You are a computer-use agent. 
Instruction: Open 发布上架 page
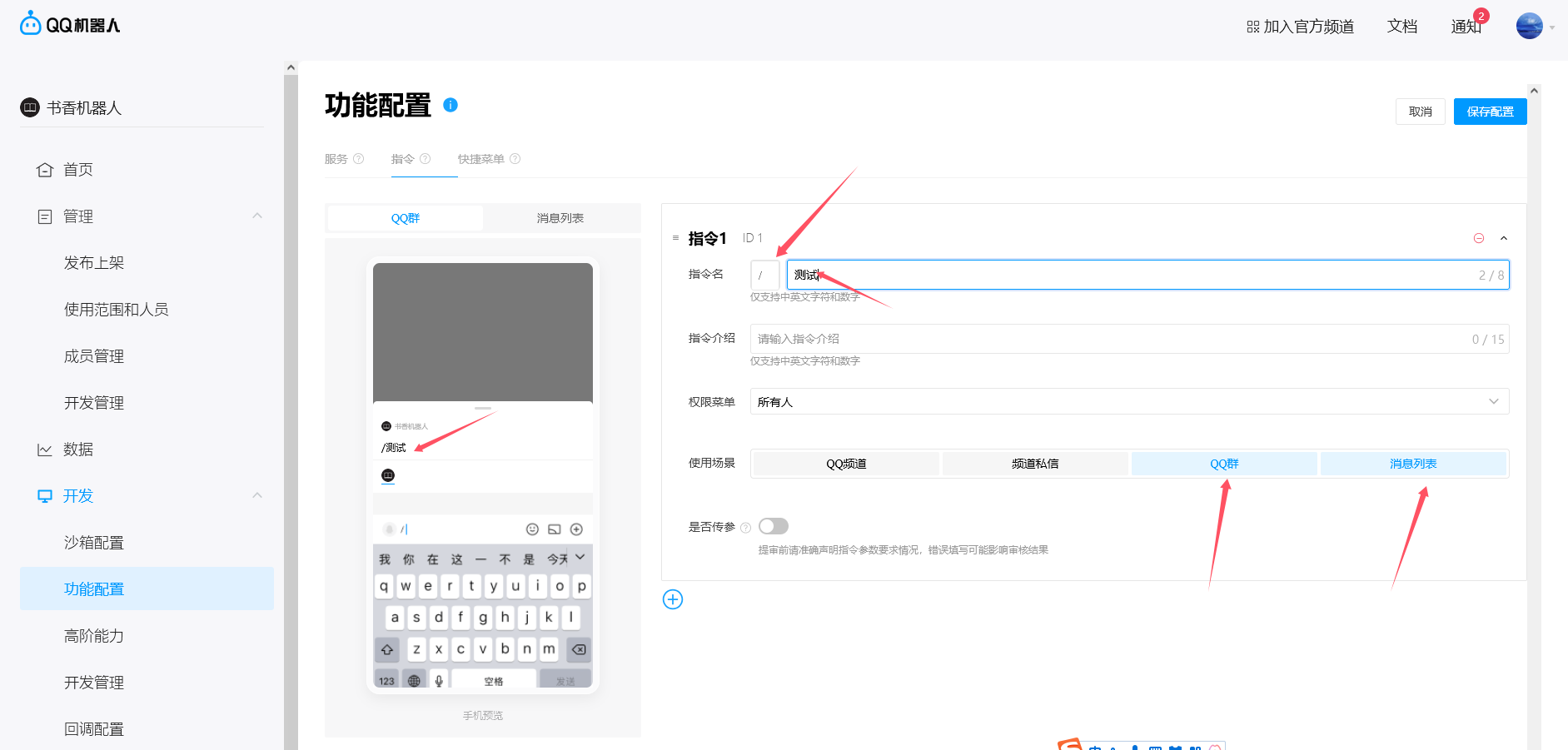click(x=94, y=263)
